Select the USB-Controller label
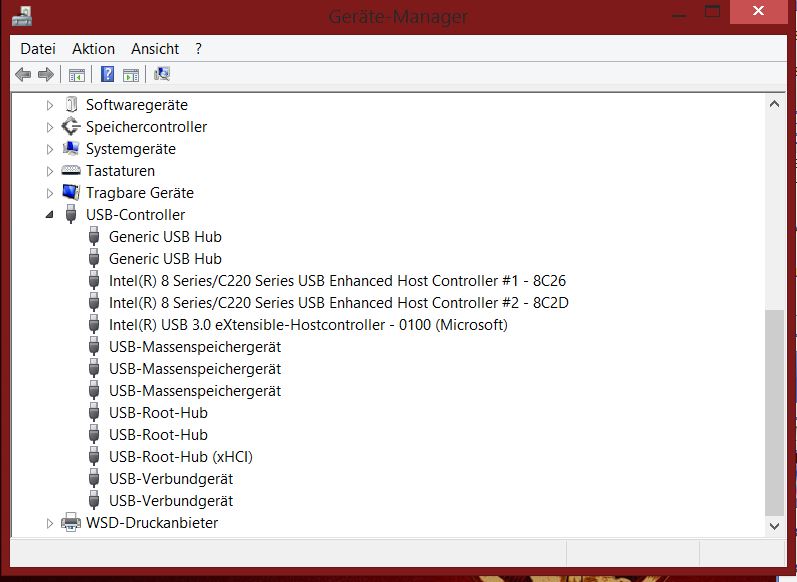This screenshot has width=797, height=582. [x=135, y=215]
